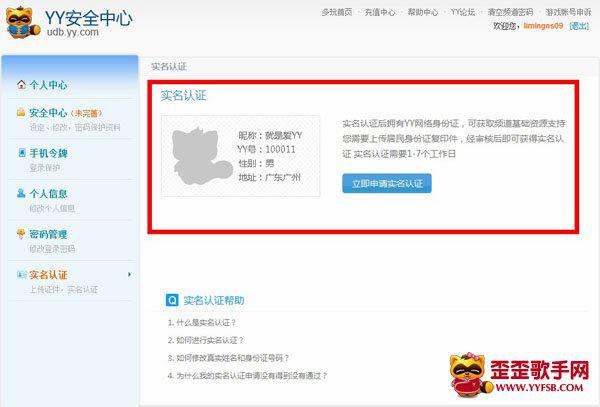Viewport: 600px width, 407px height.
Task: Click the username limingns09
Action: point(543,26)
